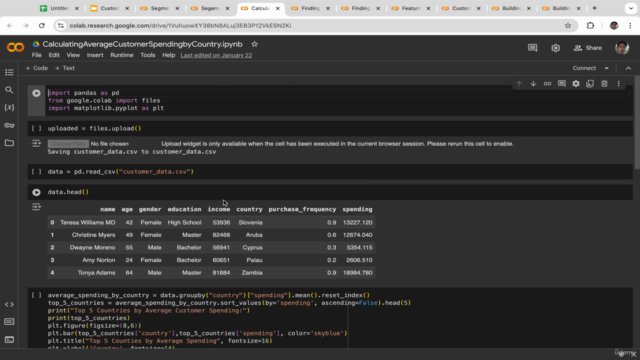Click the 'Teresa Williams MD' cell
Image resolution: width=640 pixels, height=360 pixels.
click(88, 222)
